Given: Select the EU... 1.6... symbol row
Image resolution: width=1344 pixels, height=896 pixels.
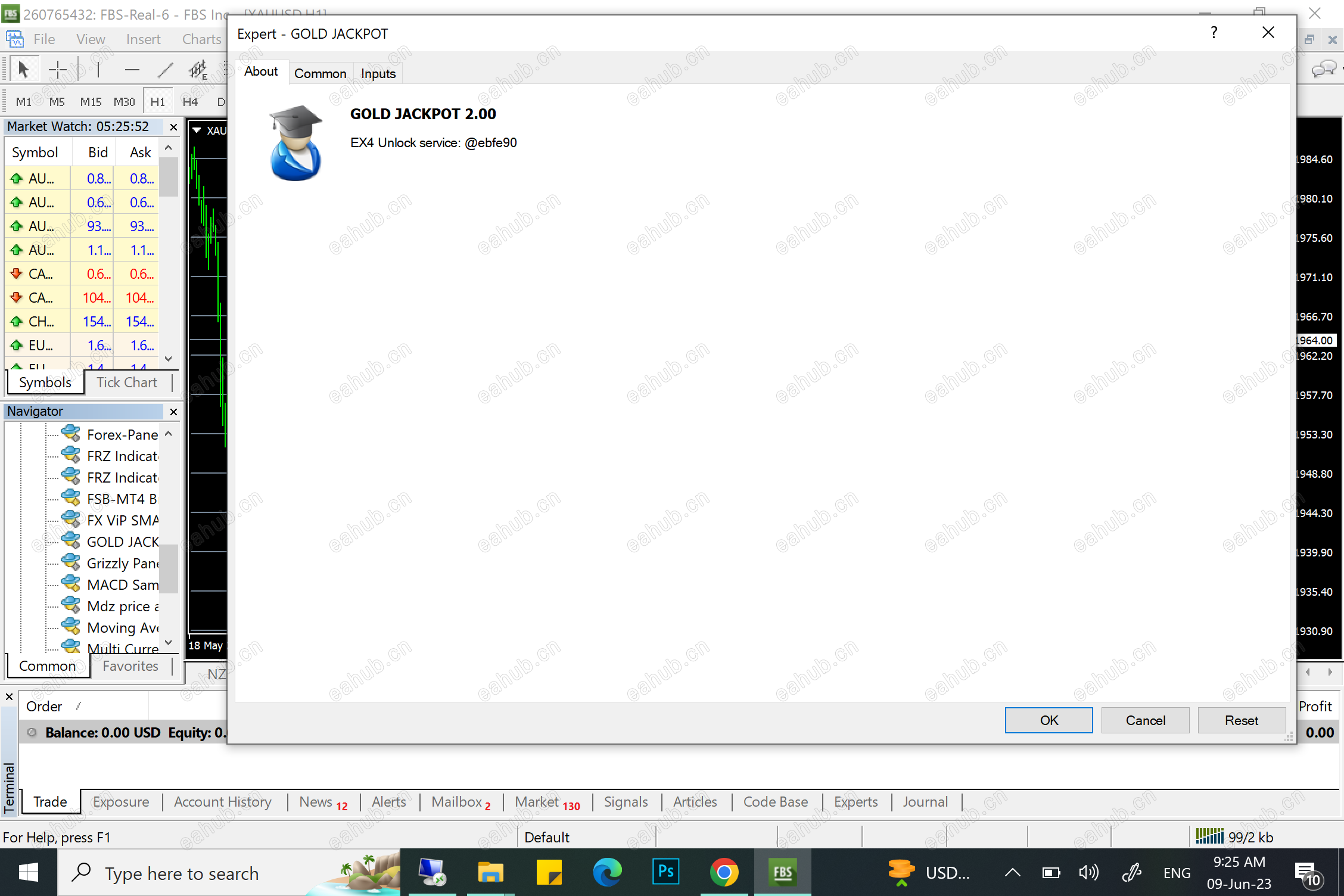Looking at the screenshot, I should point(82,346).
